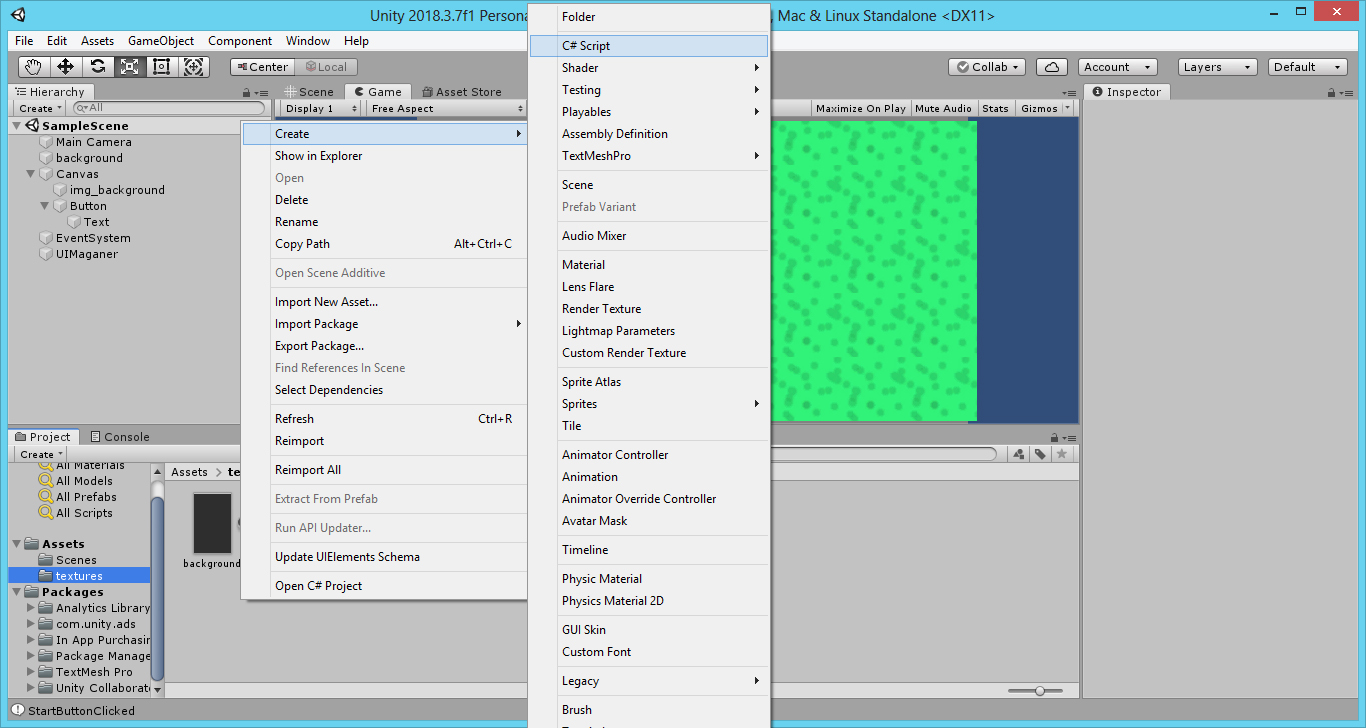Open the Display 1 dropdown
The image size is (1366, 728).
[x=321, y=108]
